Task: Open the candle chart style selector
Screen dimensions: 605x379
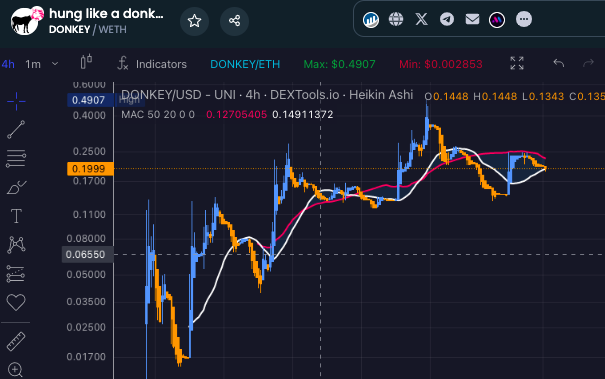Action: [86, 62]
